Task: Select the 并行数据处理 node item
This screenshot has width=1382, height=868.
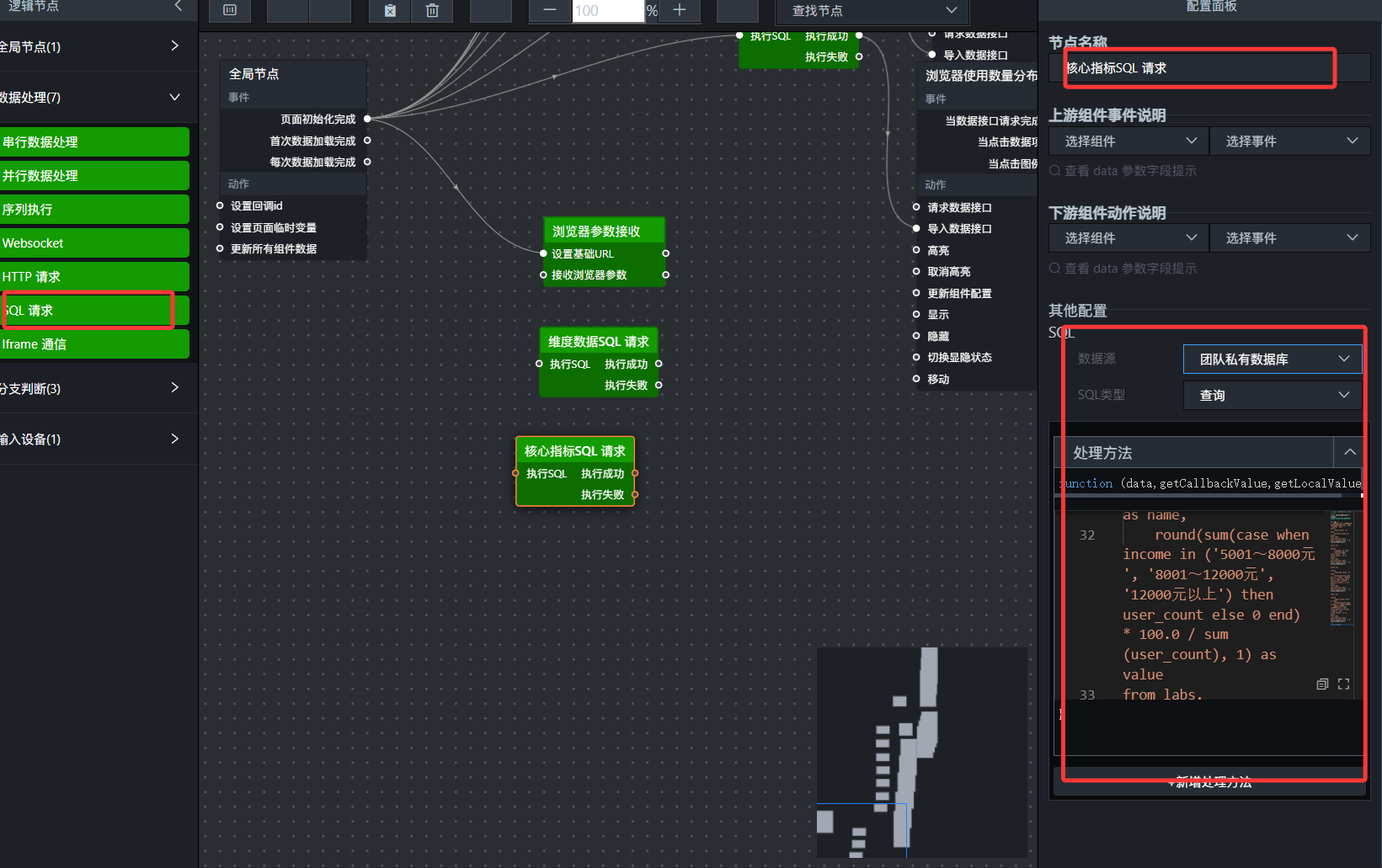Action: point(94,175)
